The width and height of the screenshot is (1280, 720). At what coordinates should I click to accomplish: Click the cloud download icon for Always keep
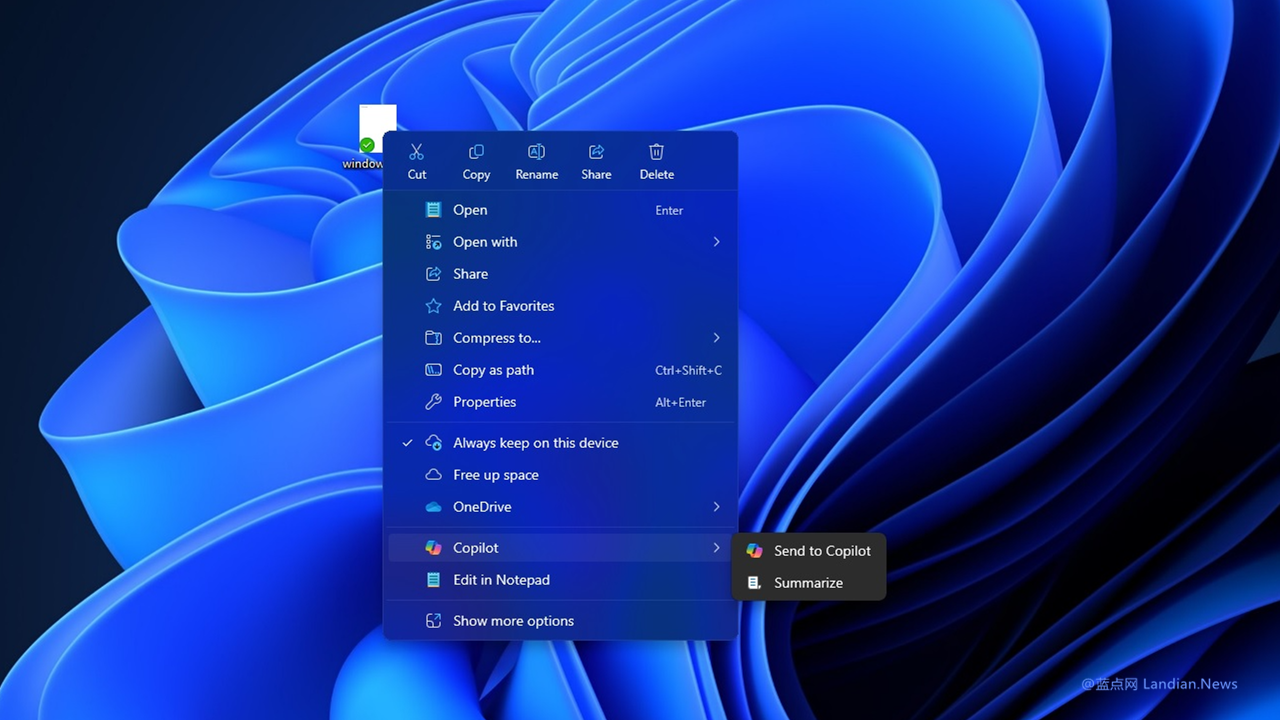[x=433, y=443]
